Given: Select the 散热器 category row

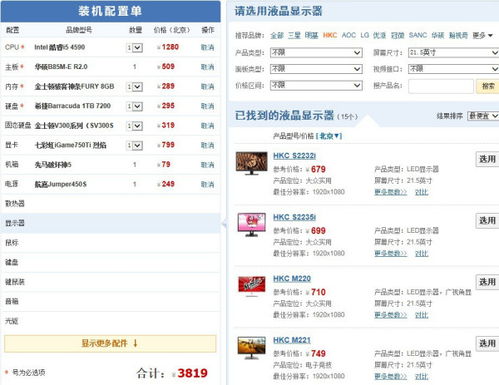Looking at the screenshot, I should click(110, 204).
